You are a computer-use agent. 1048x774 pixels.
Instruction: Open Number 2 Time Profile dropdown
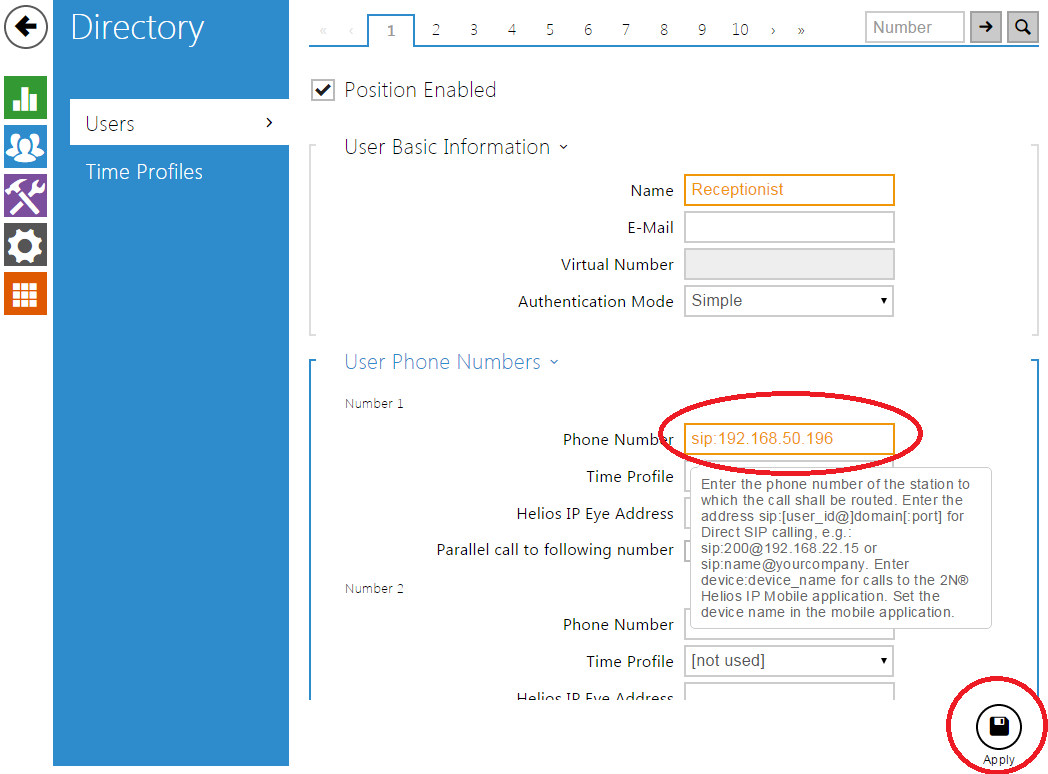tap(788, 661)
